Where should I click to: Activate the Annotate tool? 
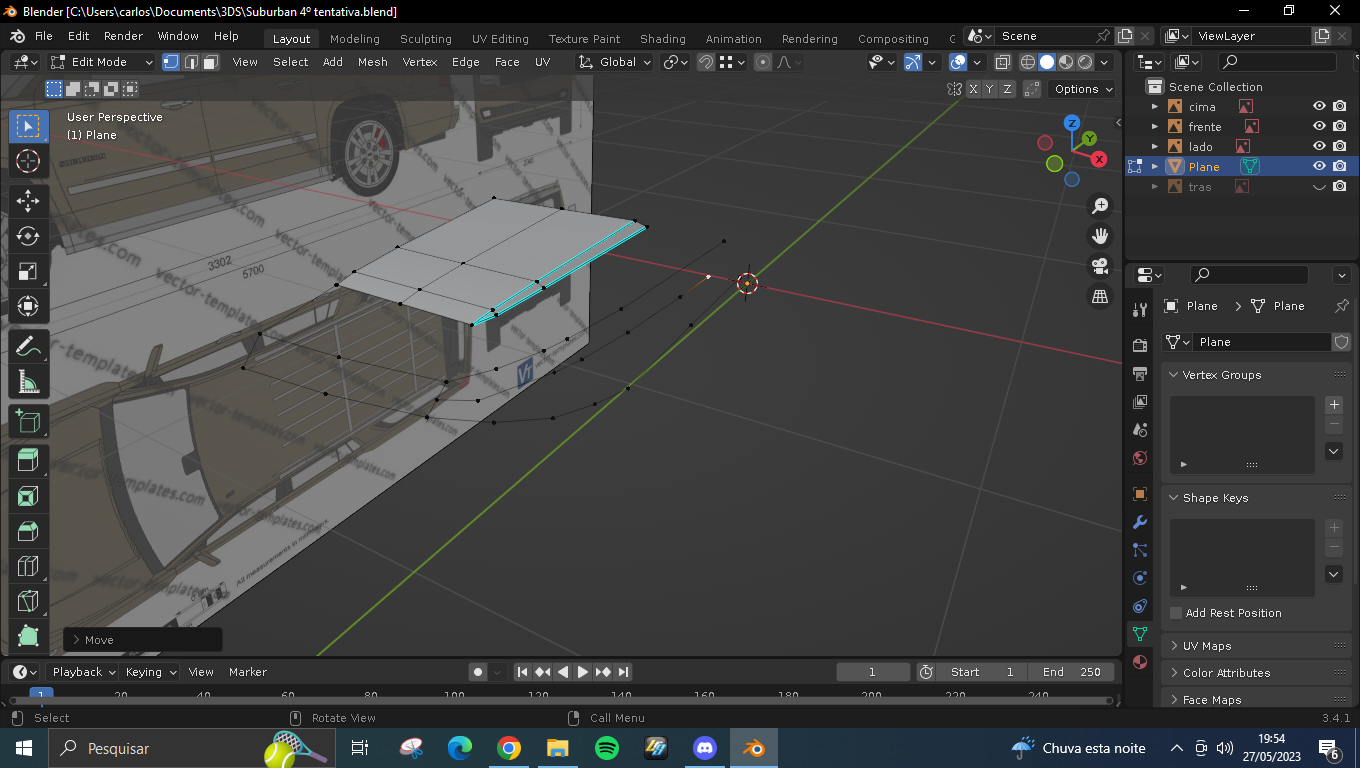coord(28,347)
